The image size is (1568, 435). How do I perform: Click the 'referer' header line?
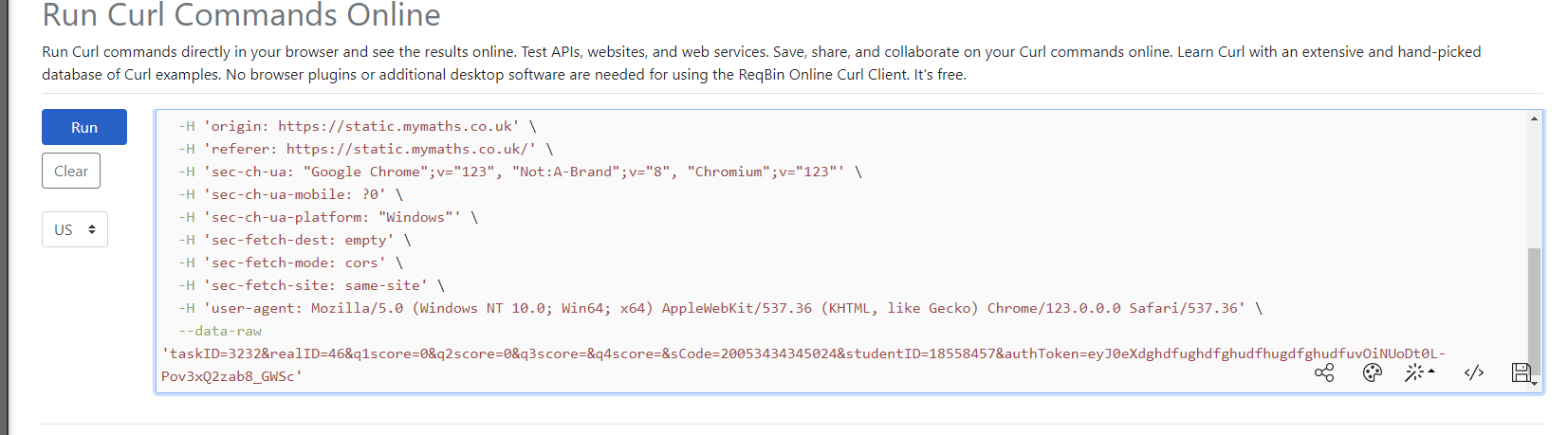click(x=366, y=149)
